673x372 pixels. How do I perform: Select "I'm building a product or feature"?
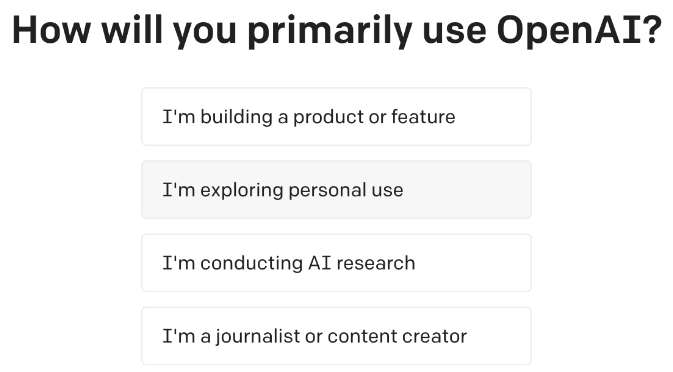(336, 117)
